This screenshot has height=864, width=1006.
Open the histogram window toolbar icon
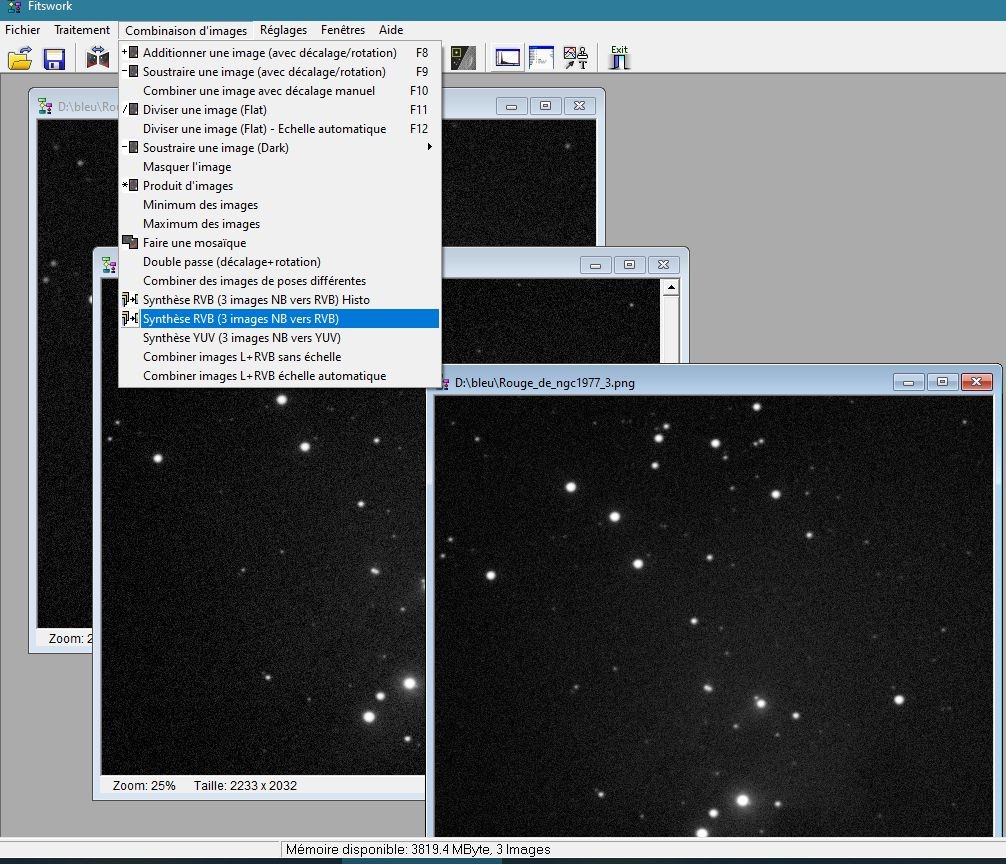tap(507, 58)
